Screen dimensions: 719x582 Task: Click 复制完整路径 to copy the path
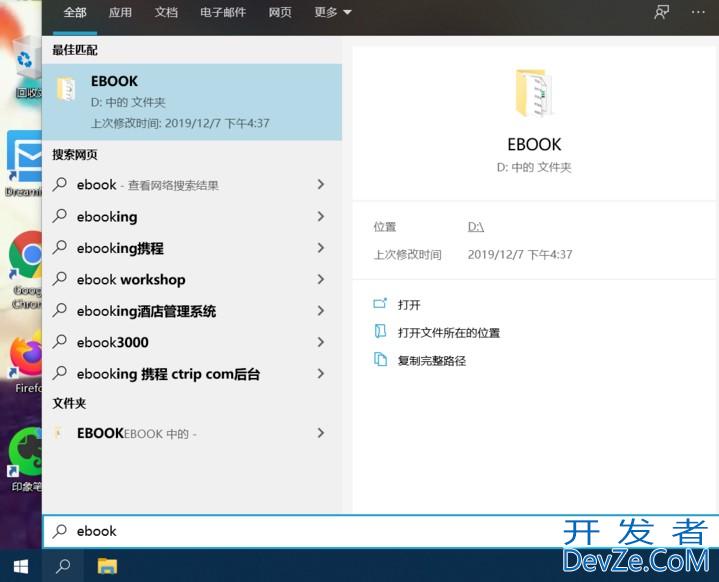[432, 361]
